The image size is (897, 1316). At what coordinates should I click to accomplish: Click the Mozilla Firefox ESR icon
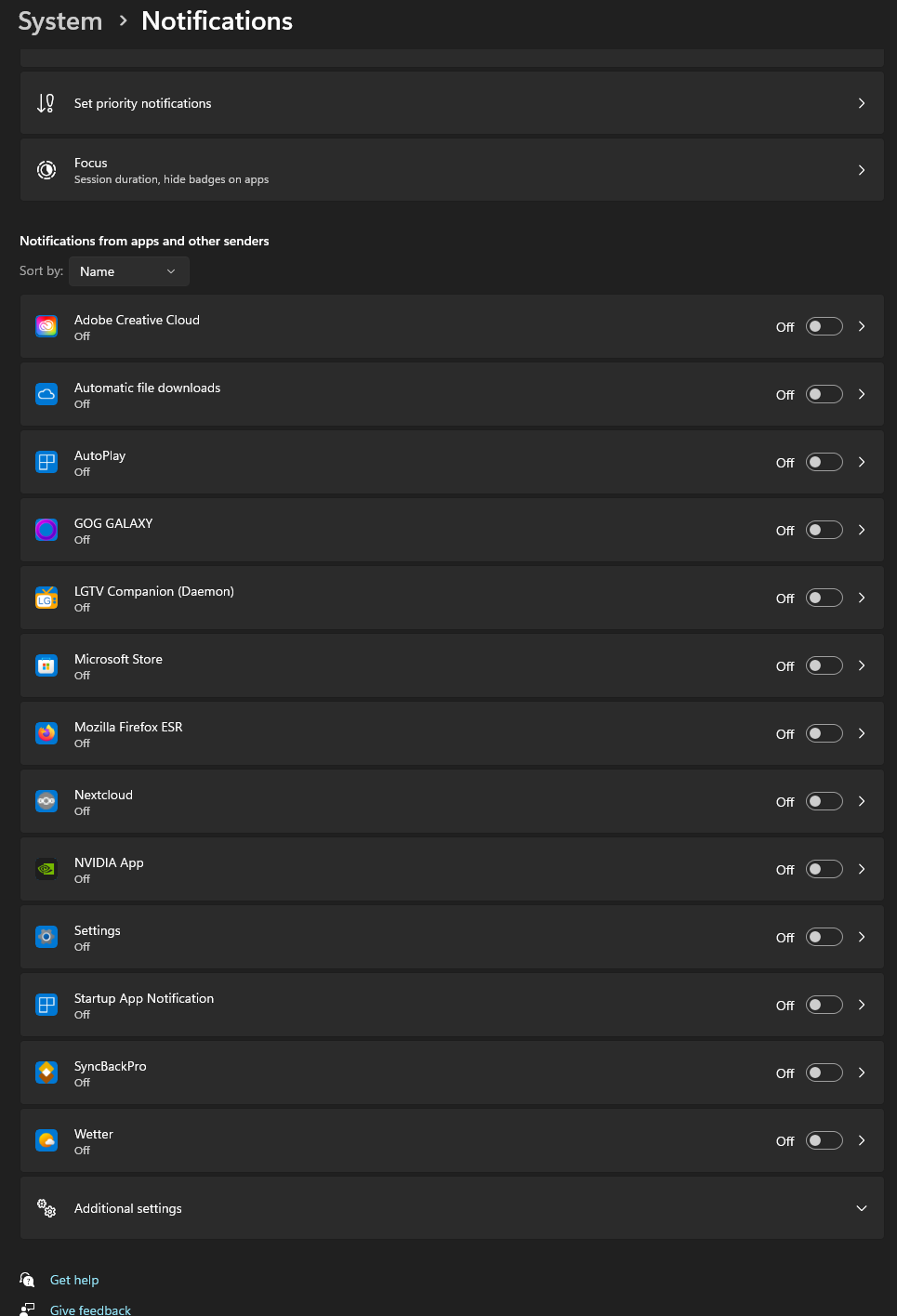pyautogui.click(x=46, y=733)
